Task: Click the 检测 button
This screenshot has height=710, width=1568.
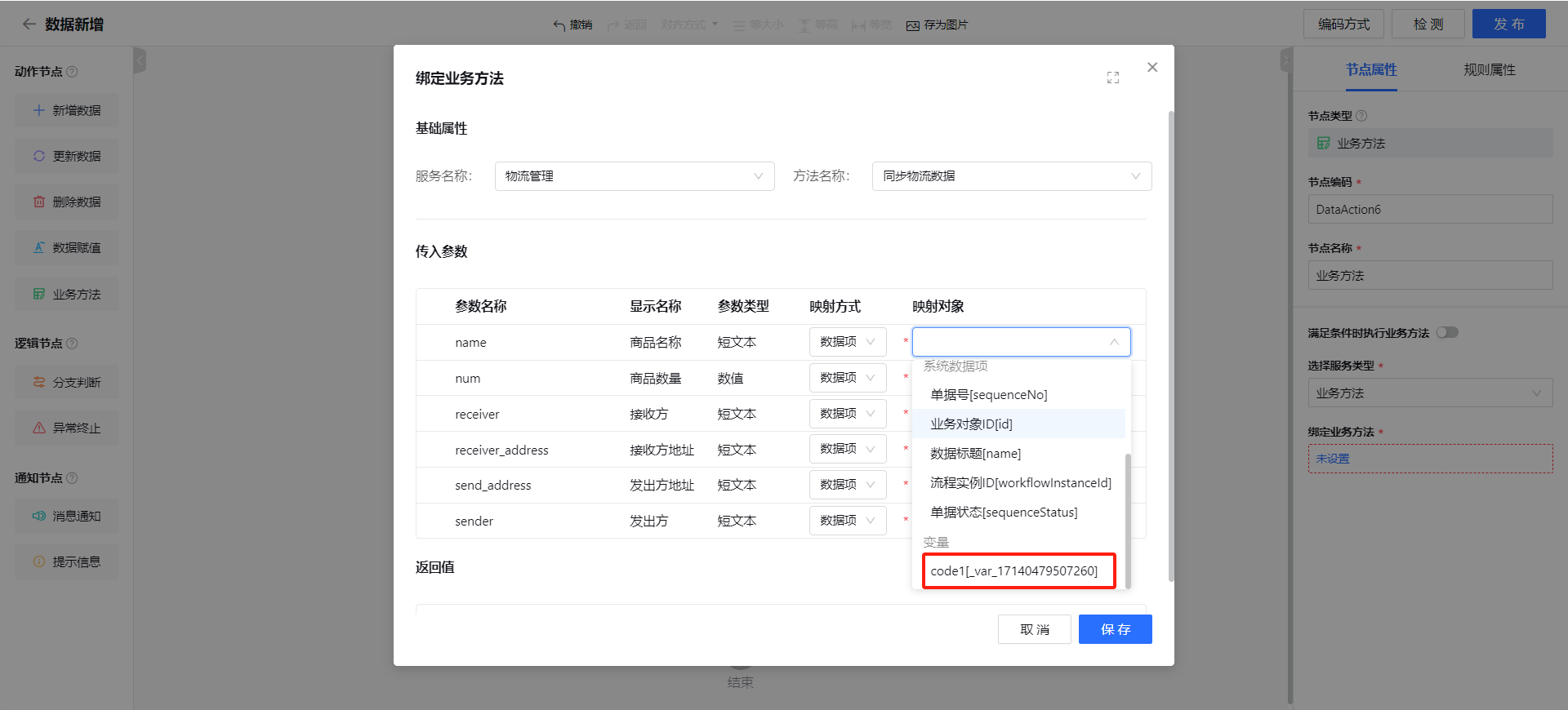Action: pos(1428,24)
